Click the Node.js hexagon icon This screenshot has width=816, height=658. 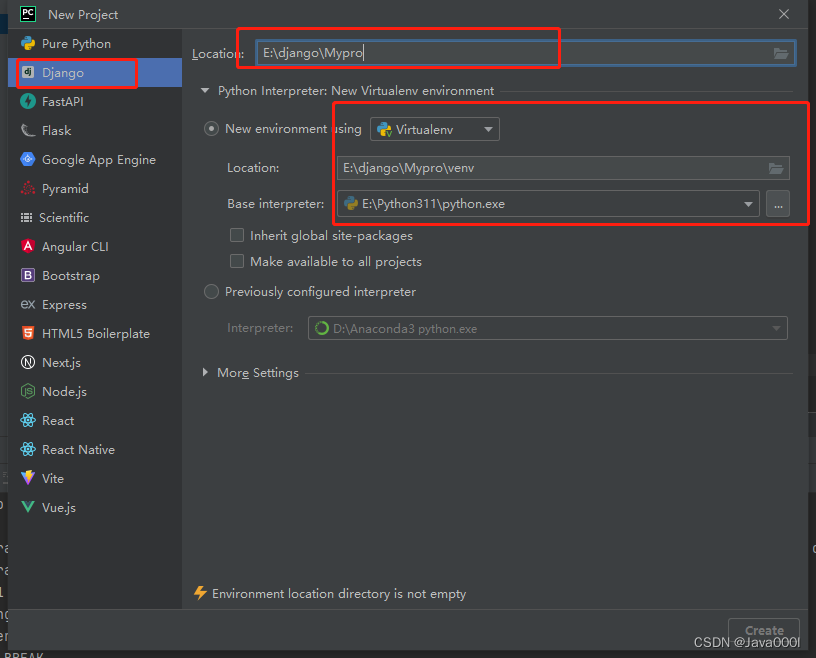coord(28,391)
